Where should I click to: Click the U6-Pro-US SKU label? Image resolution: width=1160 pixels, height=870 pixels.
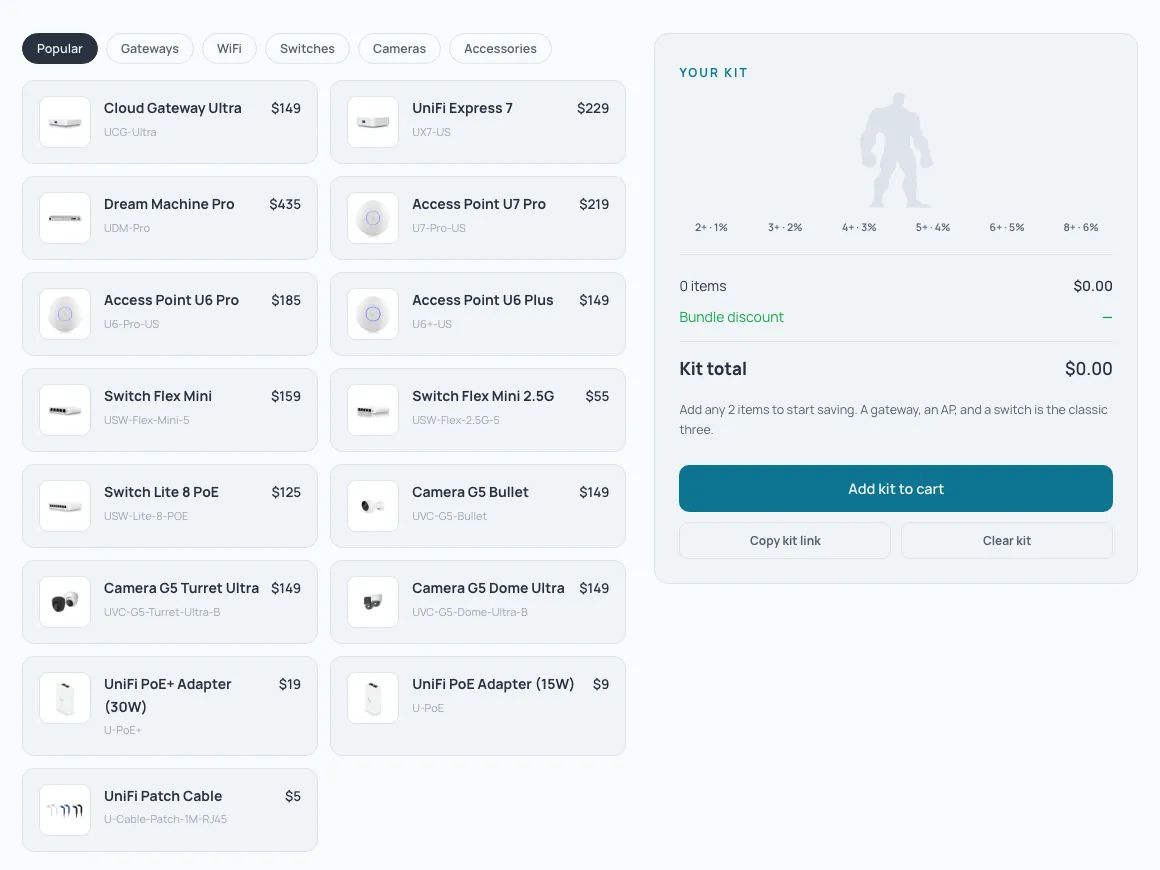point(132,324)
